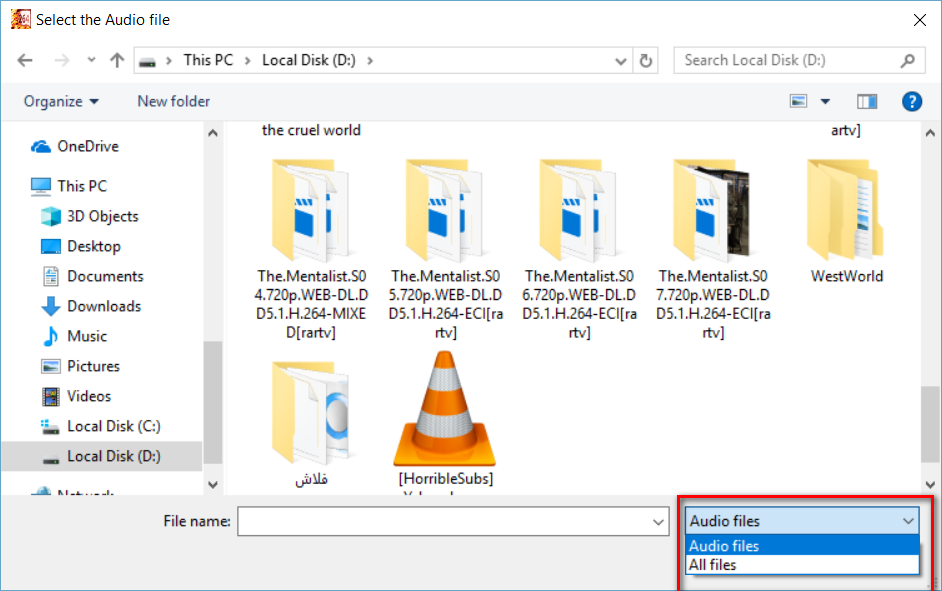The width and height of the screenshot is (942, 591).
Task: Expand the File name history dropdown
Action: coord(658,521)
